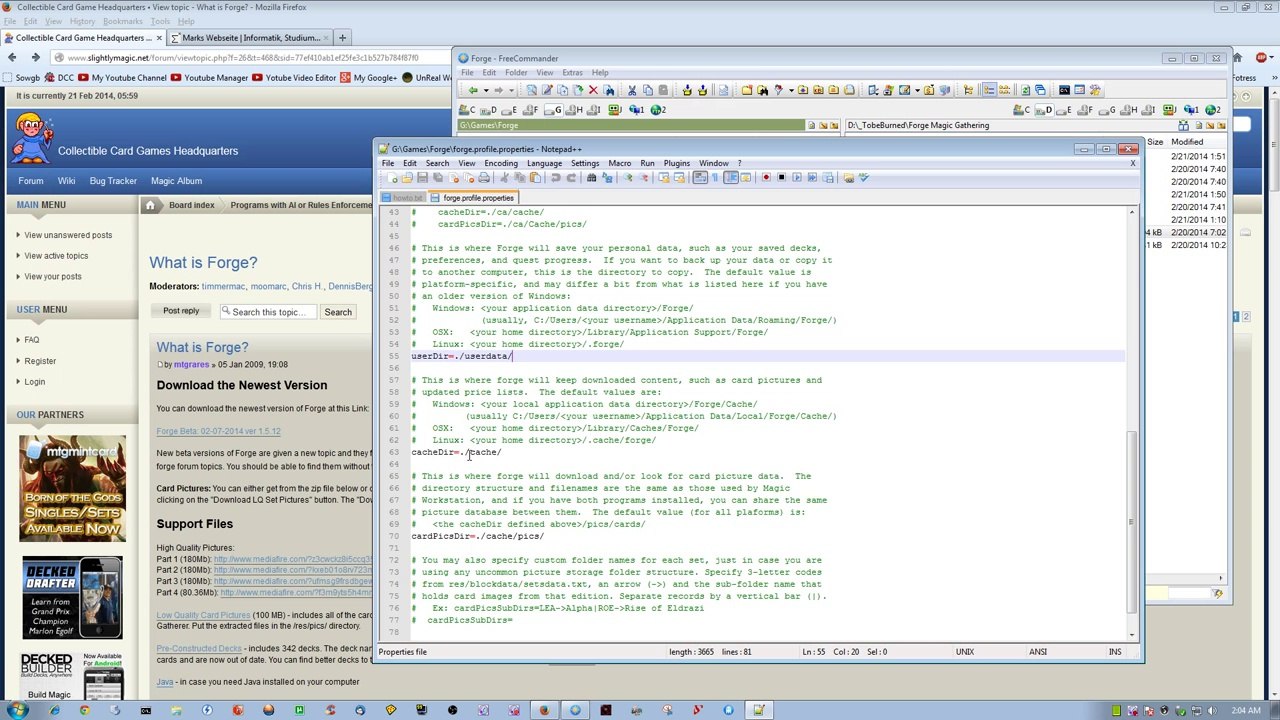
Task: Save the file with Notepad++ toolbar icon
Action: coord(422,178)
